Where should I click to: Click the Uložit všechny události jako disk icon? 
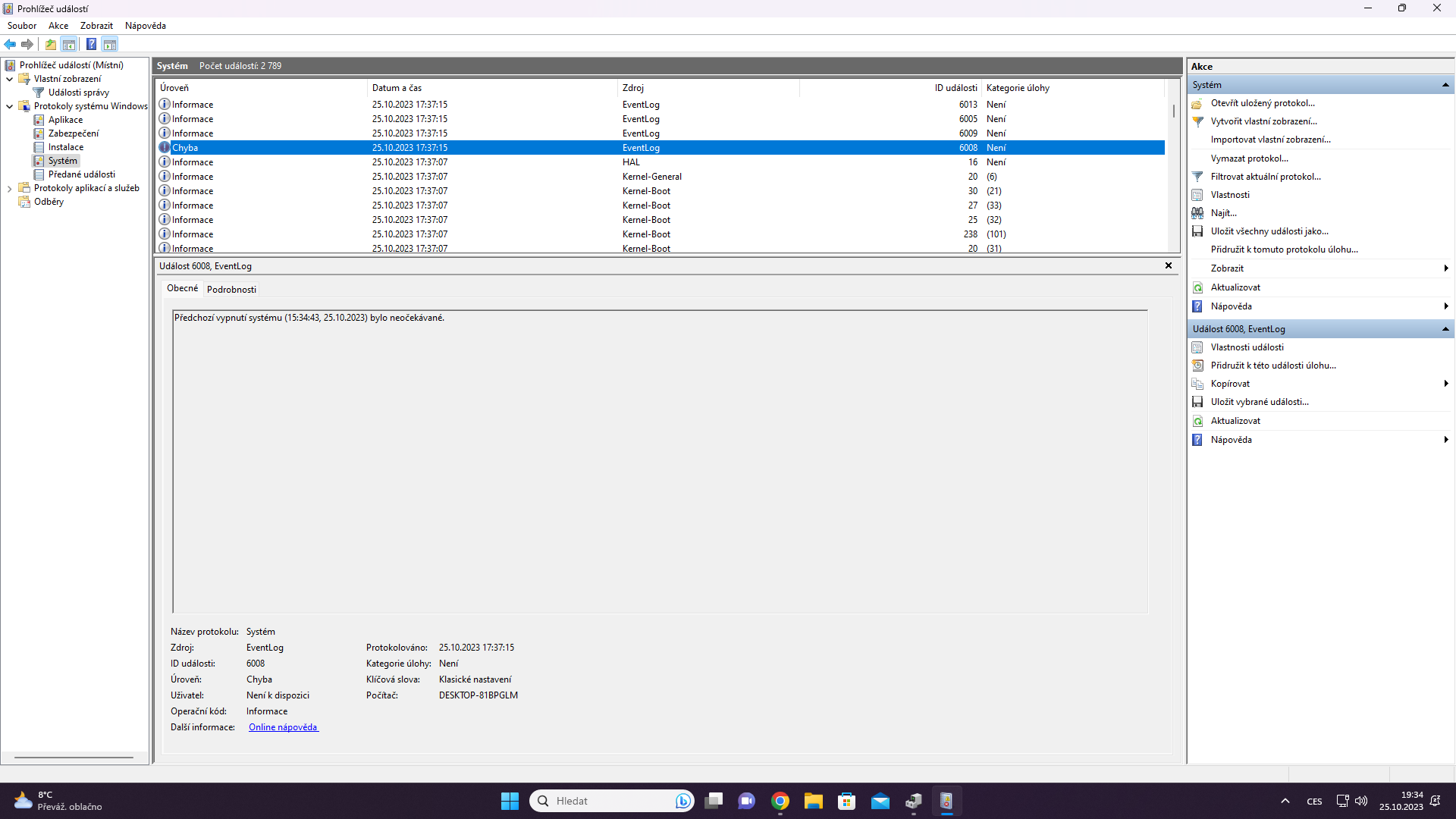point(1197,231)
